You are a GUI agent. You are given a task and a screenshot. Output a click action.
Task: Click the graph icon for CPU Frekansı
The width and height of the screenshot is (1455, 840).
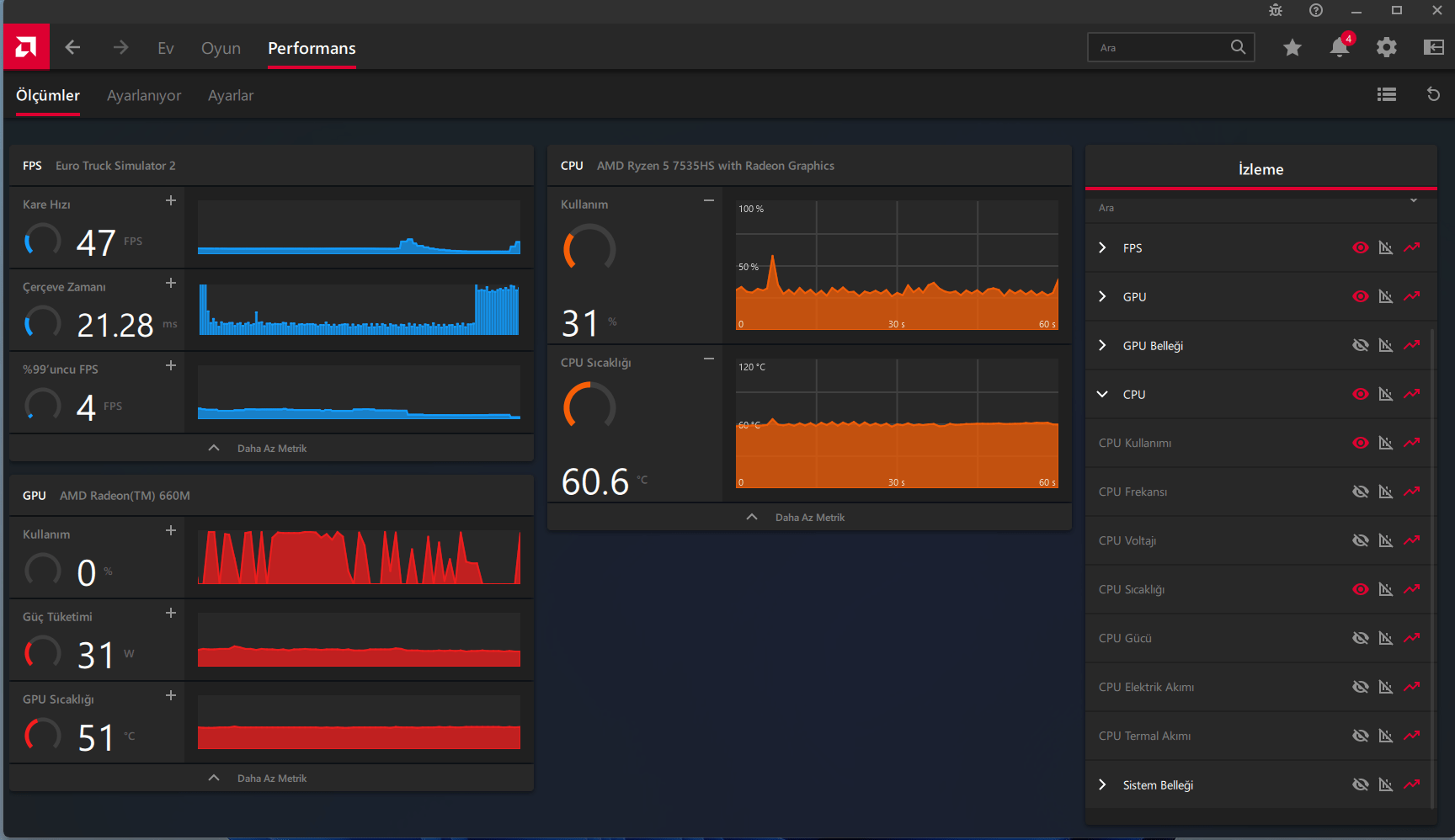[x=1385, y=492]
